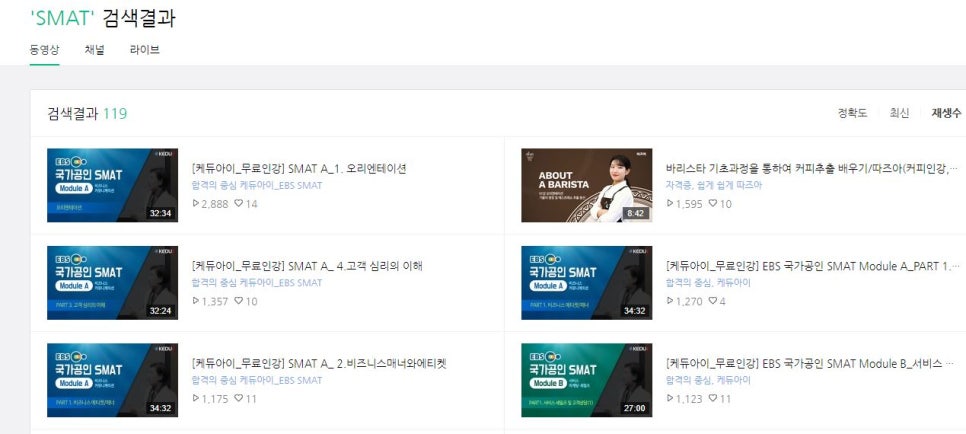Image resolution: width=966 pixels, height=434 pixels.
Task: Visit channel 합격의 중심, 케듀아이 under Module A_PART 1
Action: (x=708, y=283)
